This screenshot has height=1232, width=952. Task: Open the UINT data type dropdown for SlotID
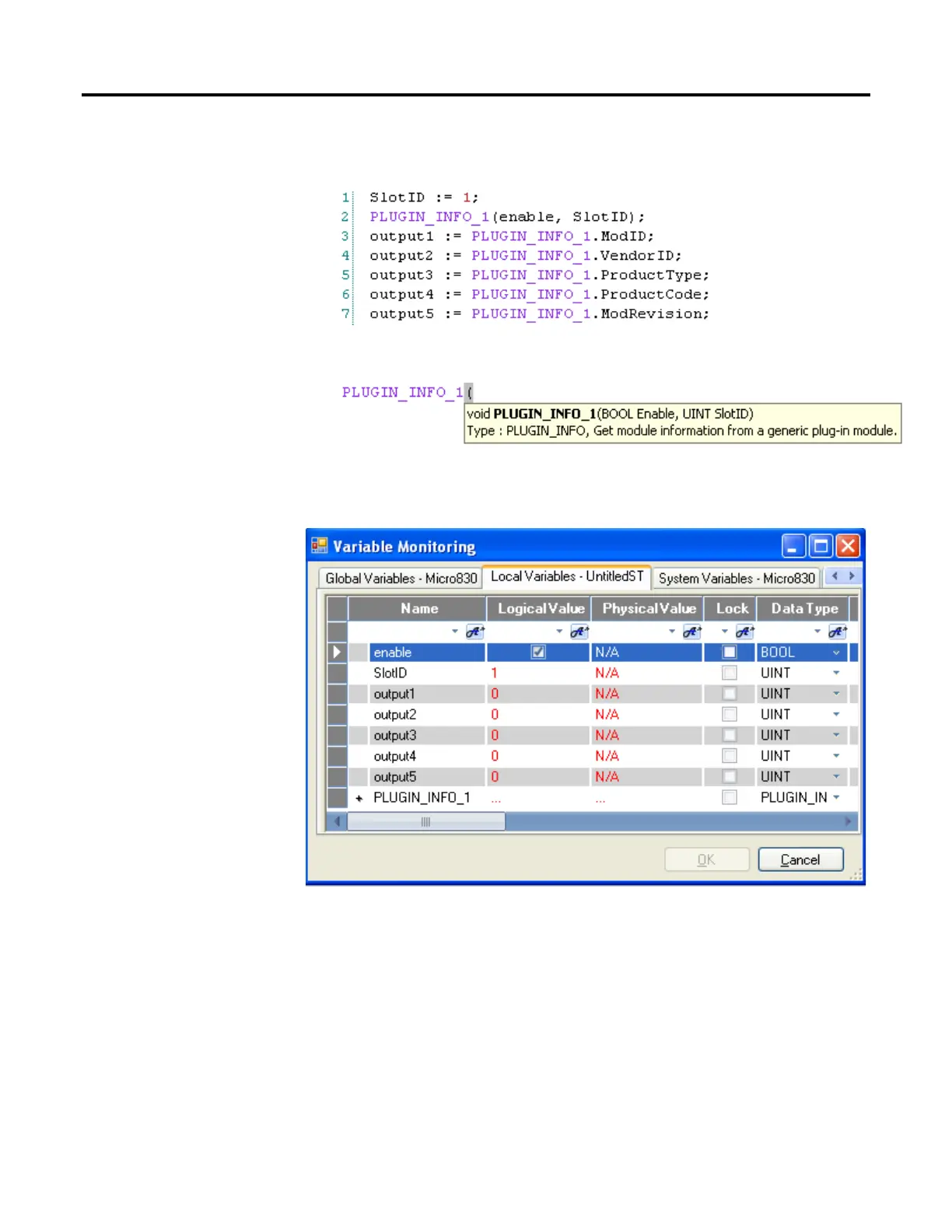tap(836, 673)
